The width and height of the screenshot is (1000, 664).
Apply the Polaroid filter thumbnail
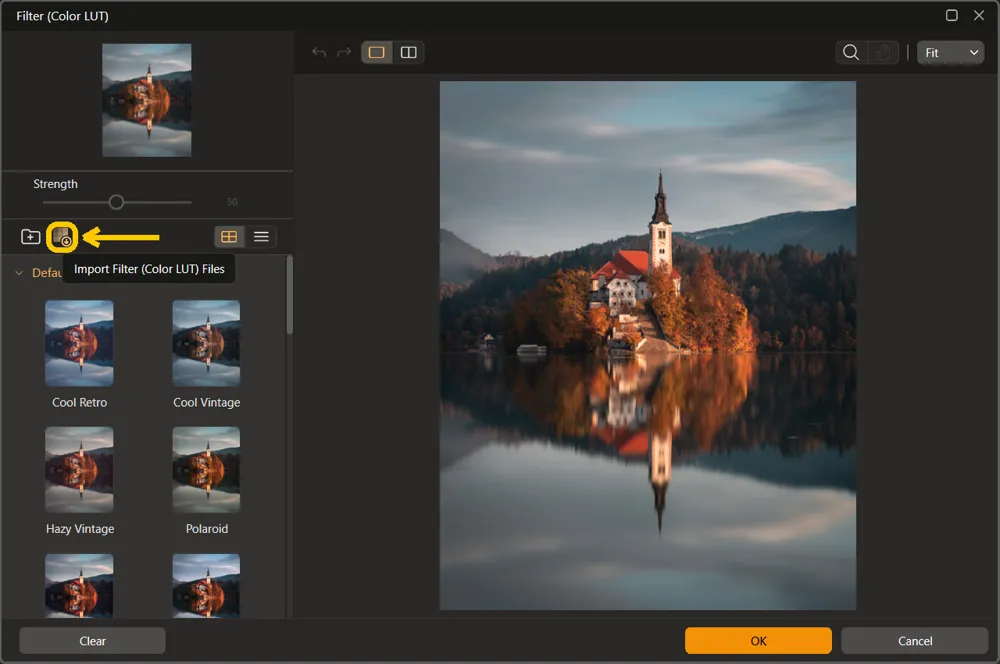pyautogui.click(x=206, y=469)
